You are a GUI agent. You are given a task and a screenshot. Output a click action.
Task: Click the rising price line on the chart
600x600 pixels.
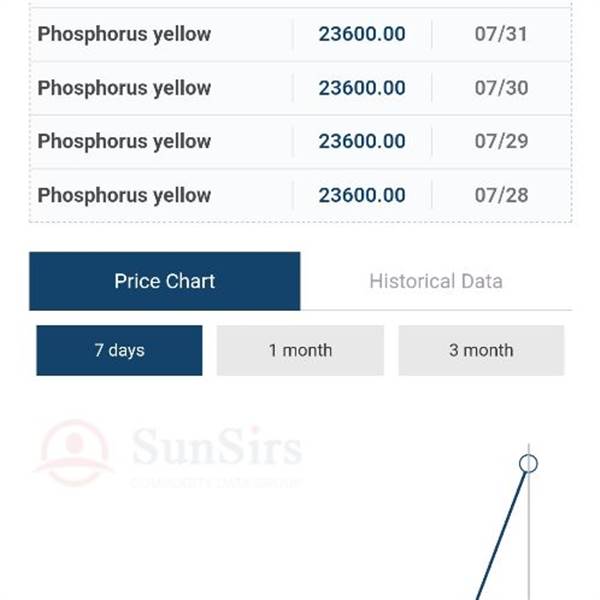pyautogui.click(x=501, y=536)
